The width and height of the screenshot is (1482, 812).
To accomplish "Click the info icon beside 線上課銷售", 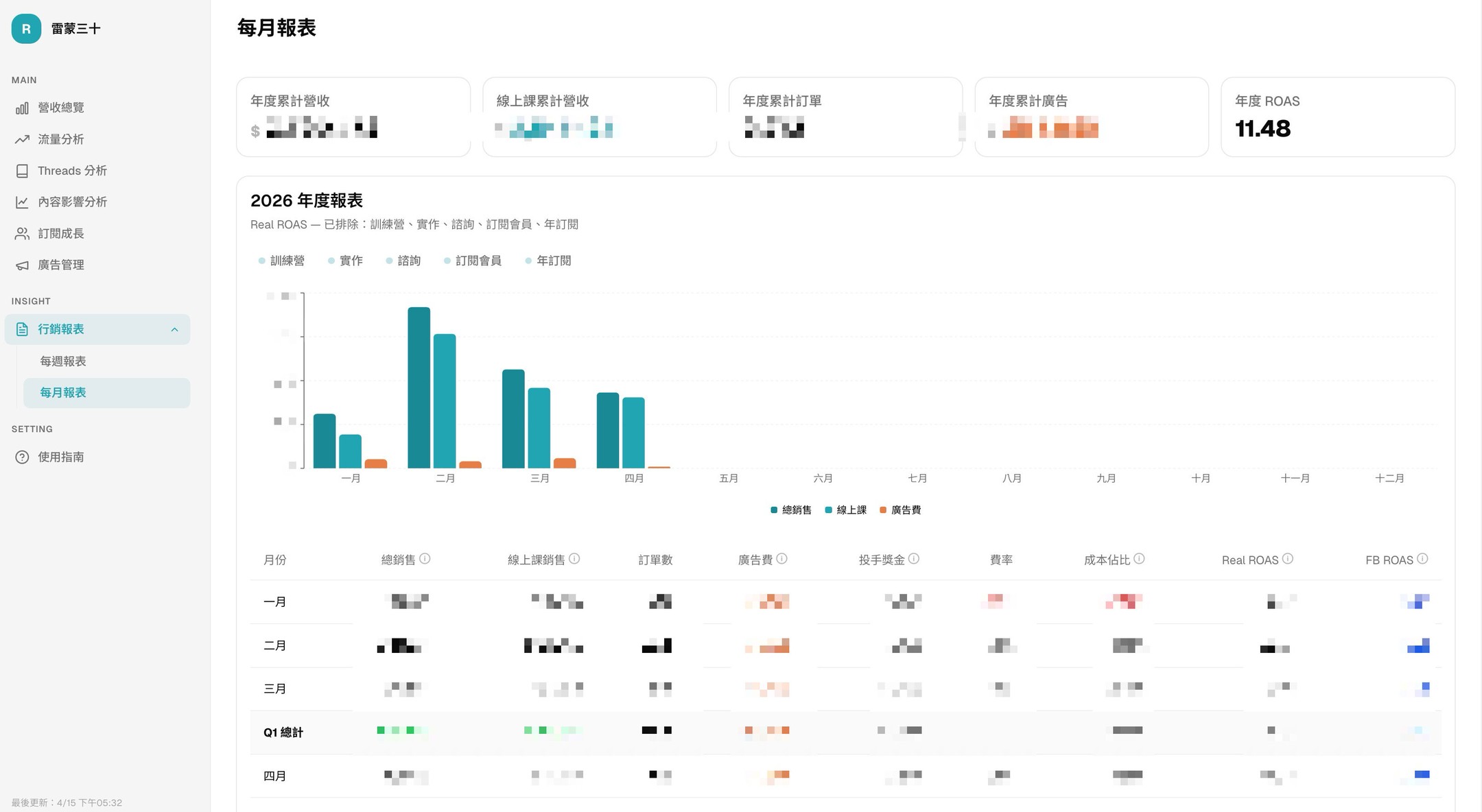I will point(574,559).
